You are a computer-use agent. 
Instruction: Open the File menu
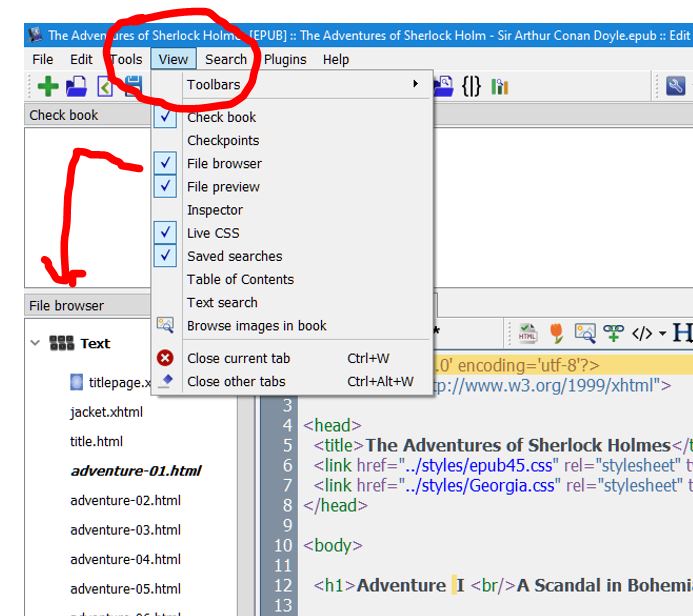[x=42, y=59]
